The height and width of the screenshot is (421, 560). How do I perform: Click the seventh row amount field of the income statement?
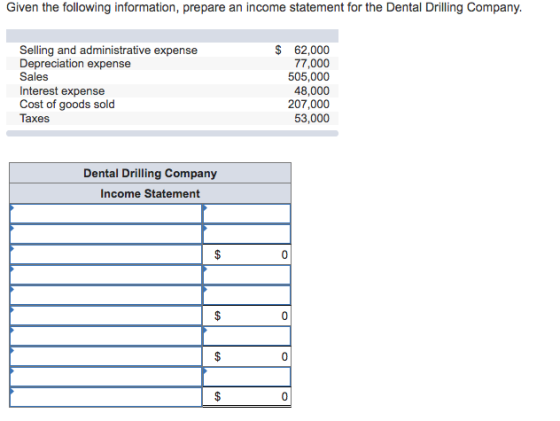(247, 336)
